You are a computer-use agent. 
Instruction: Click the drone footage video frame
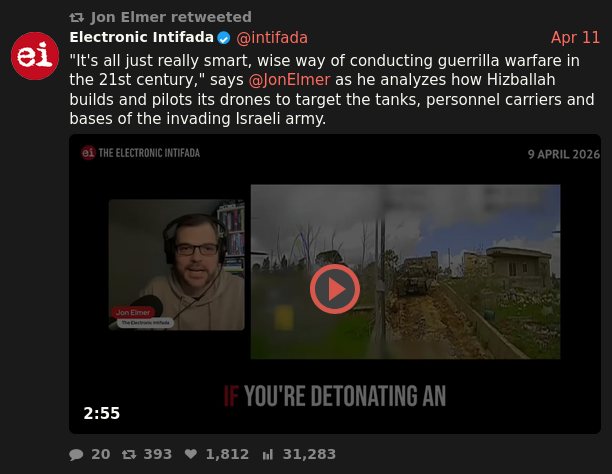pos(406,272)
